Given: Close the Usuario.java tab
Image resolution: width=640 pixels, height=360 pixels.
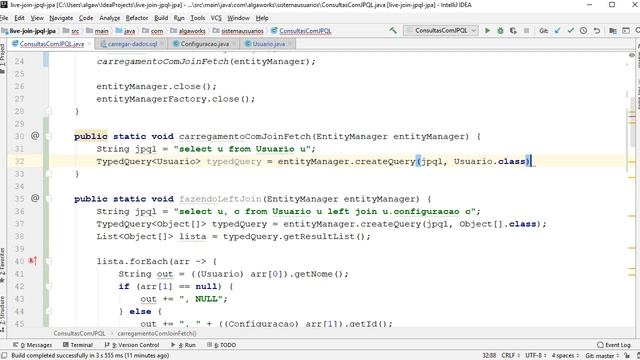Looking at the screenshot, I should 290,44.
